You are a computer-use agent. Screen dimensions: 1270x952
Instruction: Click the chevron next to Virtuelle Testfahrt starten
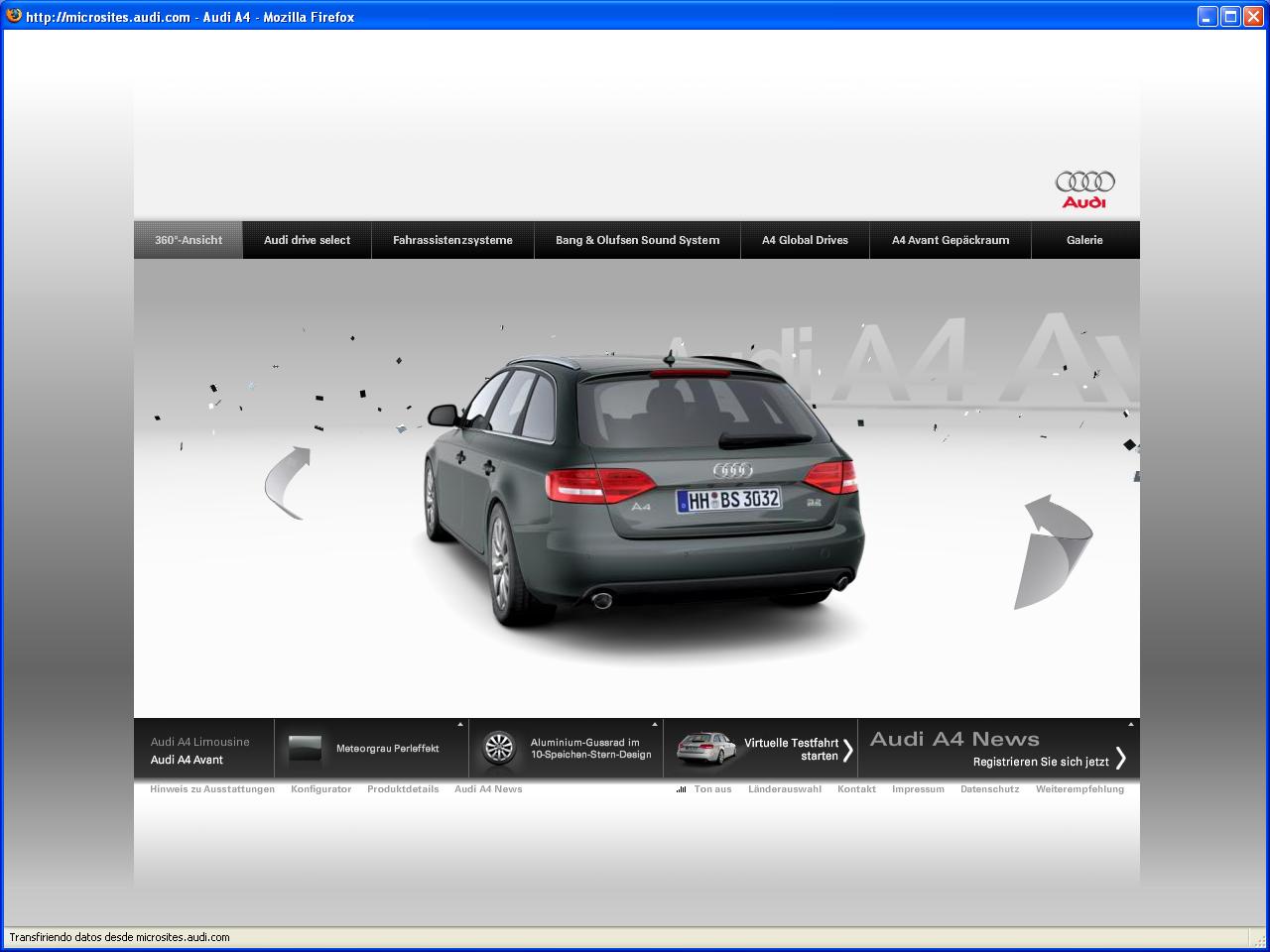[847, 750]
